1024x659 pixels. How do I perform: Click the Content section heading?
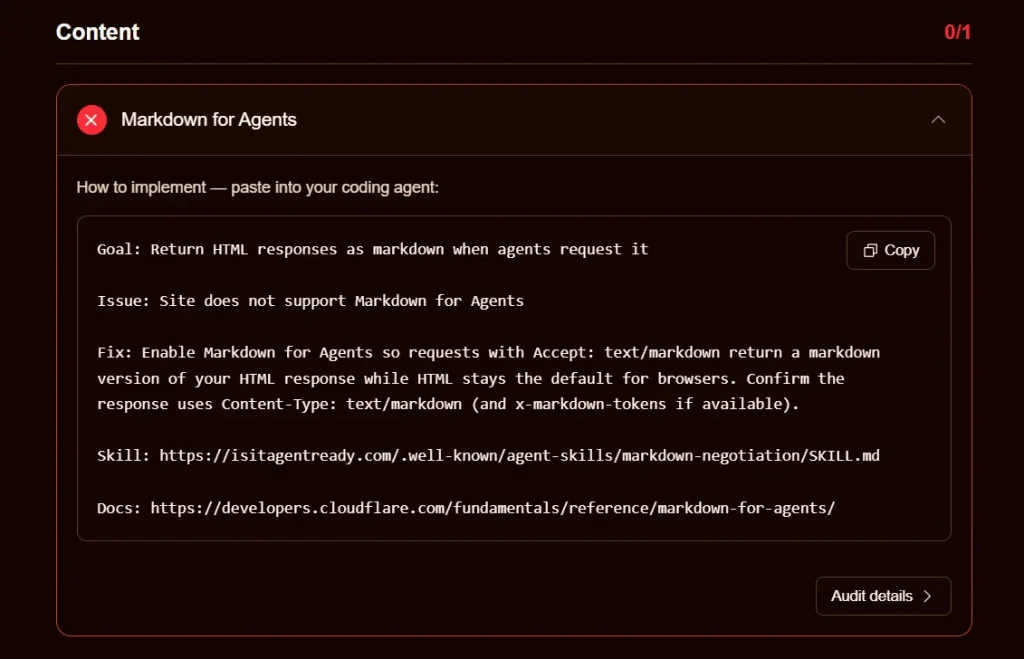pos(98,32)
